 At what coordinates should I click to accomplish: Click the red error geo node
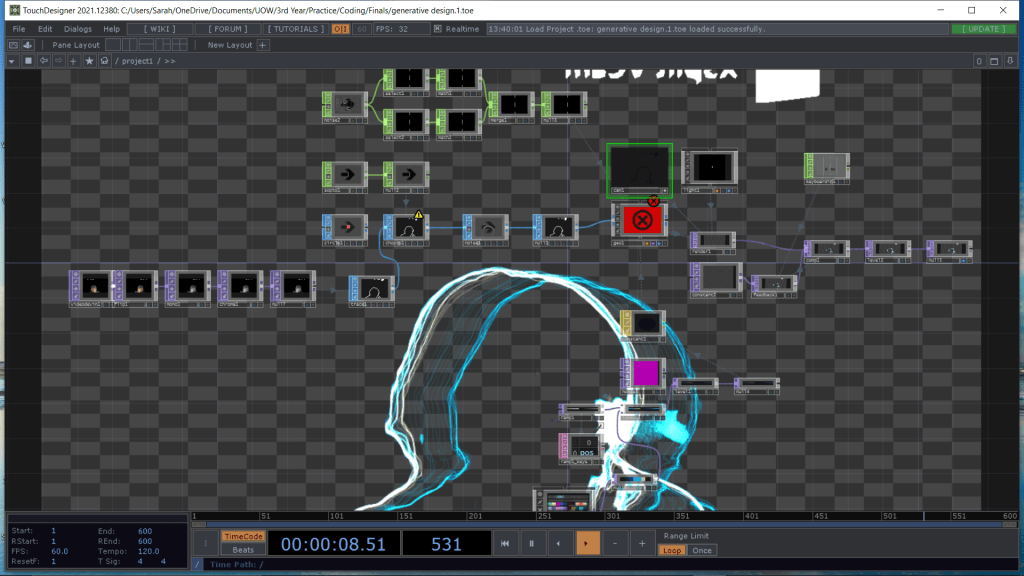643,220
